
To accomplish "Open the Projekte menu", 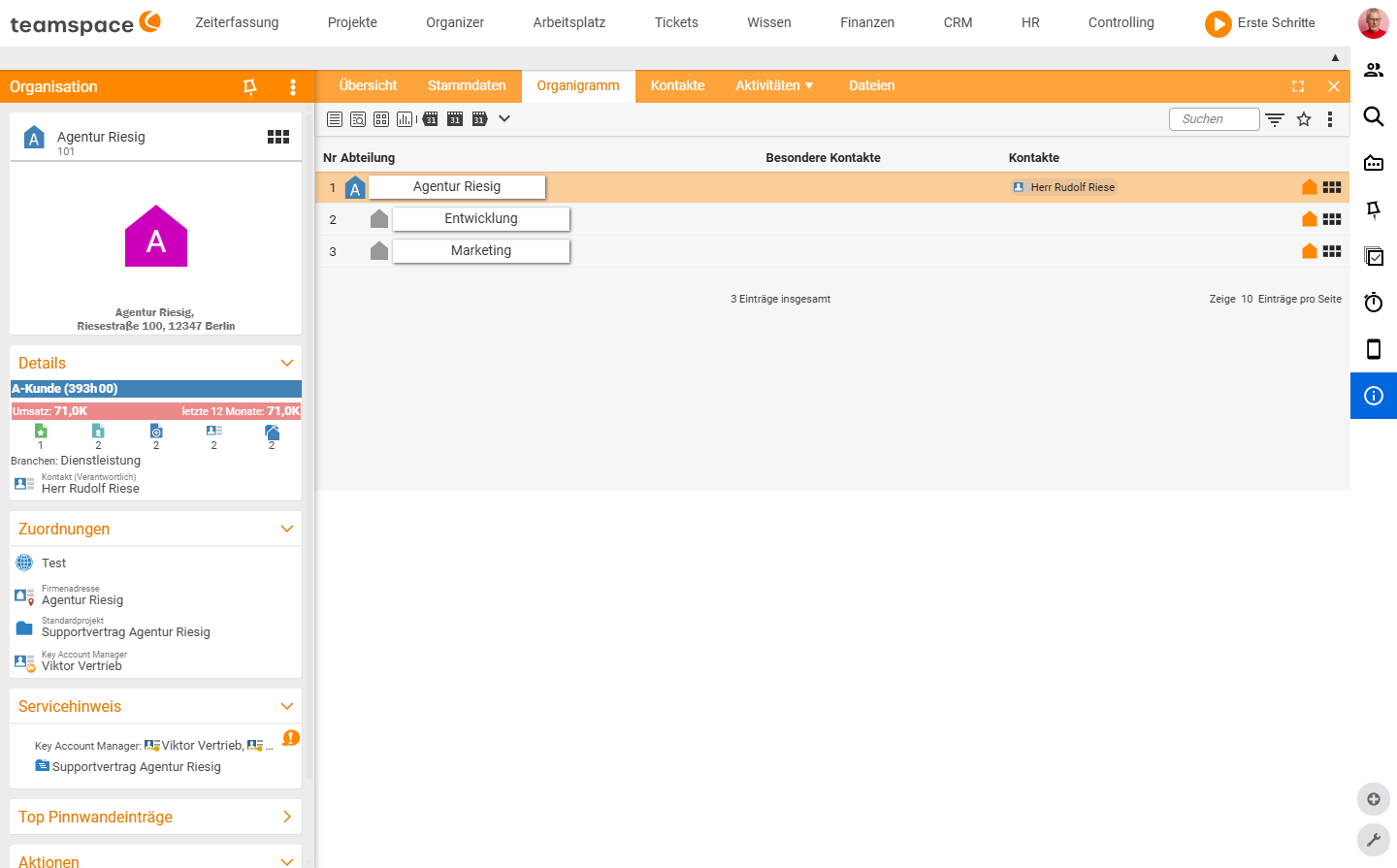I will point(352,22).
